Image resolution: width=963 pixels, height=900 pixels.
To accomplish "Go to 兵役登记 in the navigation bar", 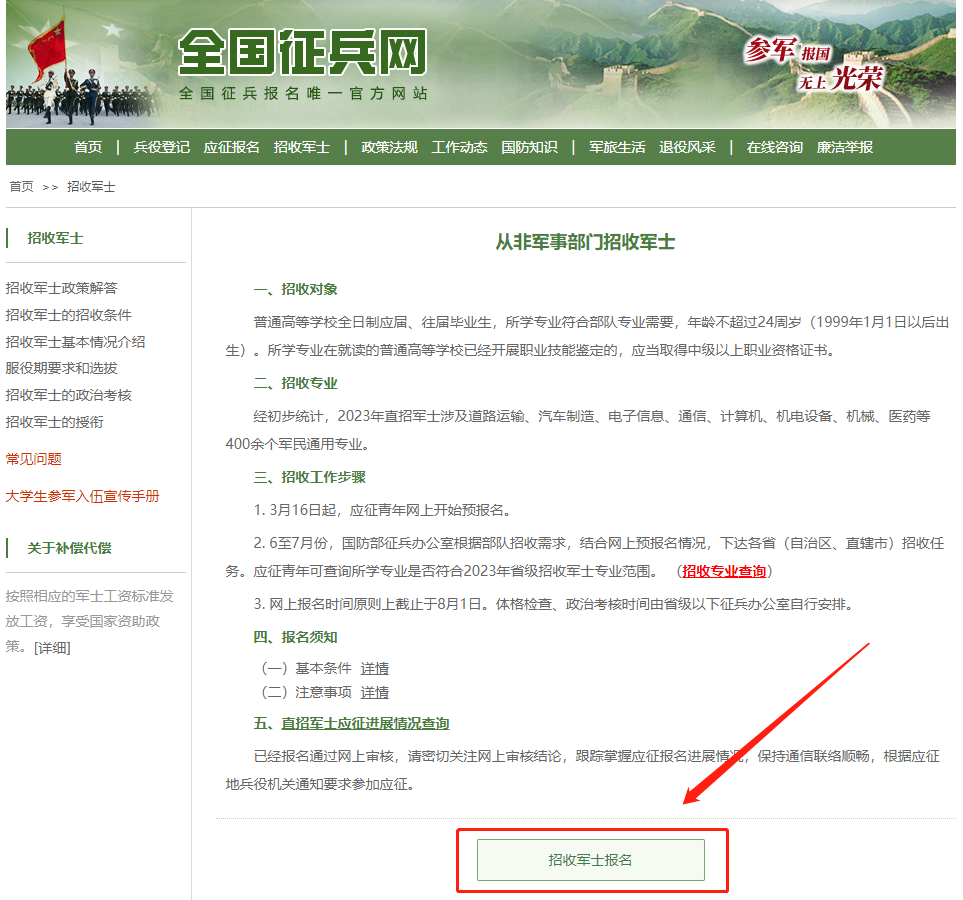I will pos(161,147).
